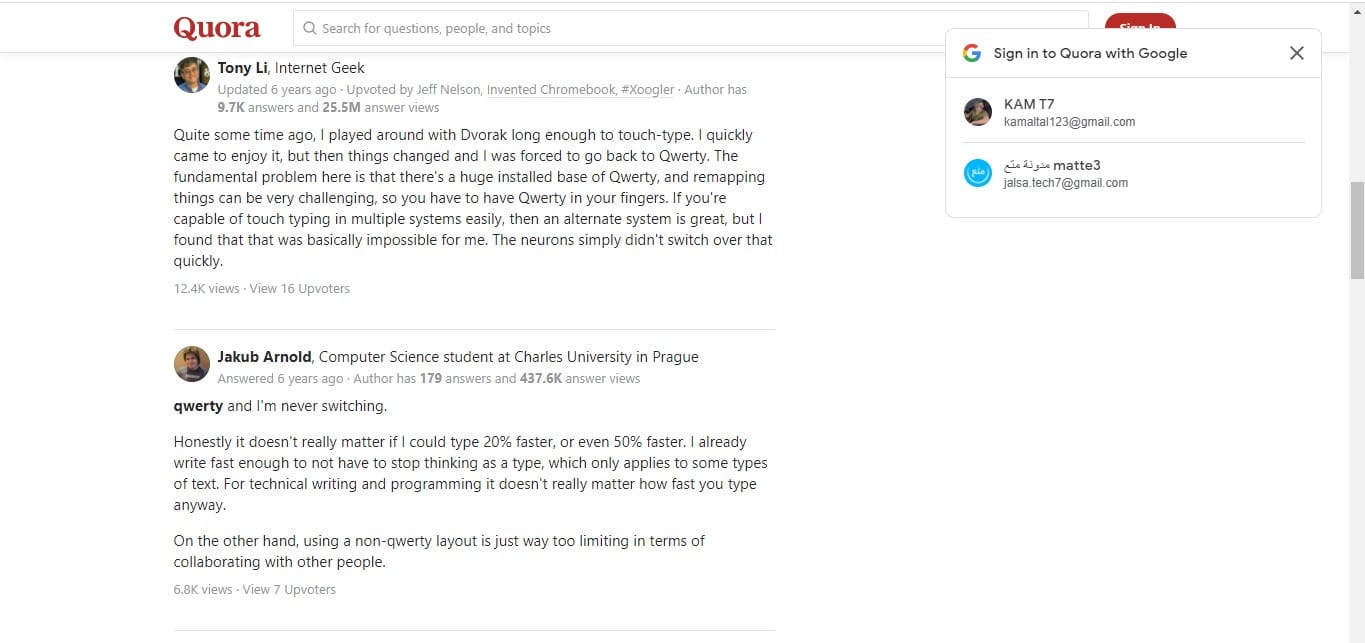The width and height of the screenshot is (1365, 643).
Task: Click the Google logo in sign-in popup
Action: [x=972, y=53]
